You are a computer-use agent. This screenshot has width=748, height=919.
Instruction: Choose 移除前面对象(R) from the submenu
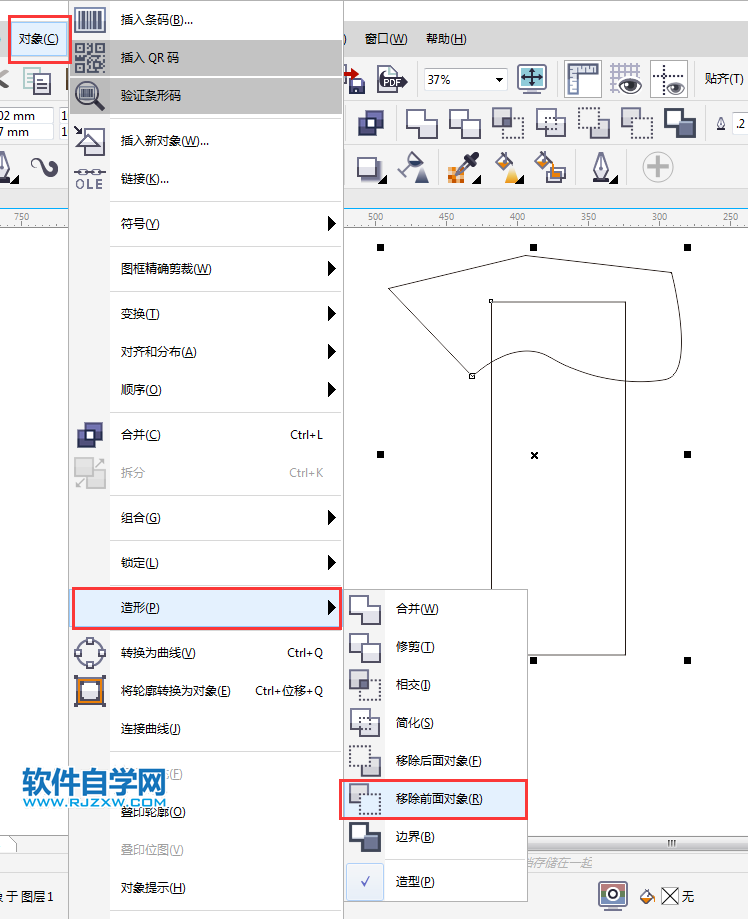coord(438,798)
